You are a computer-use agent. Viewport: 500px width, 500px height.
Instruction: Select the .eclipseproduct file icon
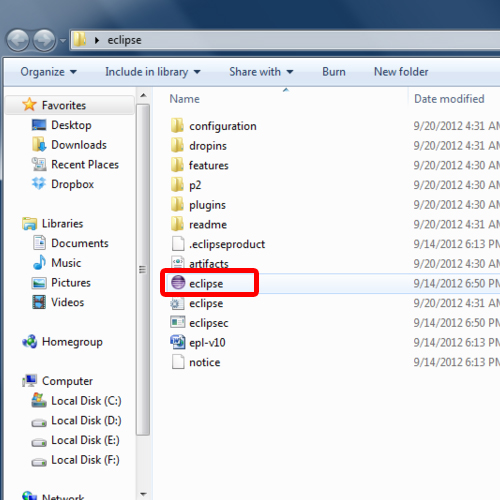click(x=178, y=244)
